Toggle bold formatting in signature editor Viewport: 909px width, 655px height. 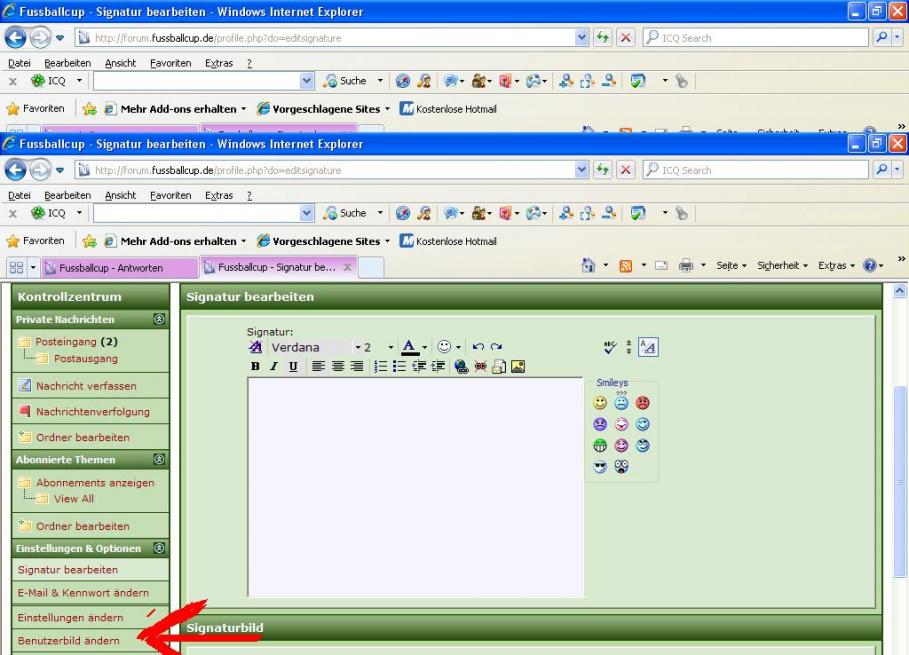pyautogui.click(x=256, y=367)
